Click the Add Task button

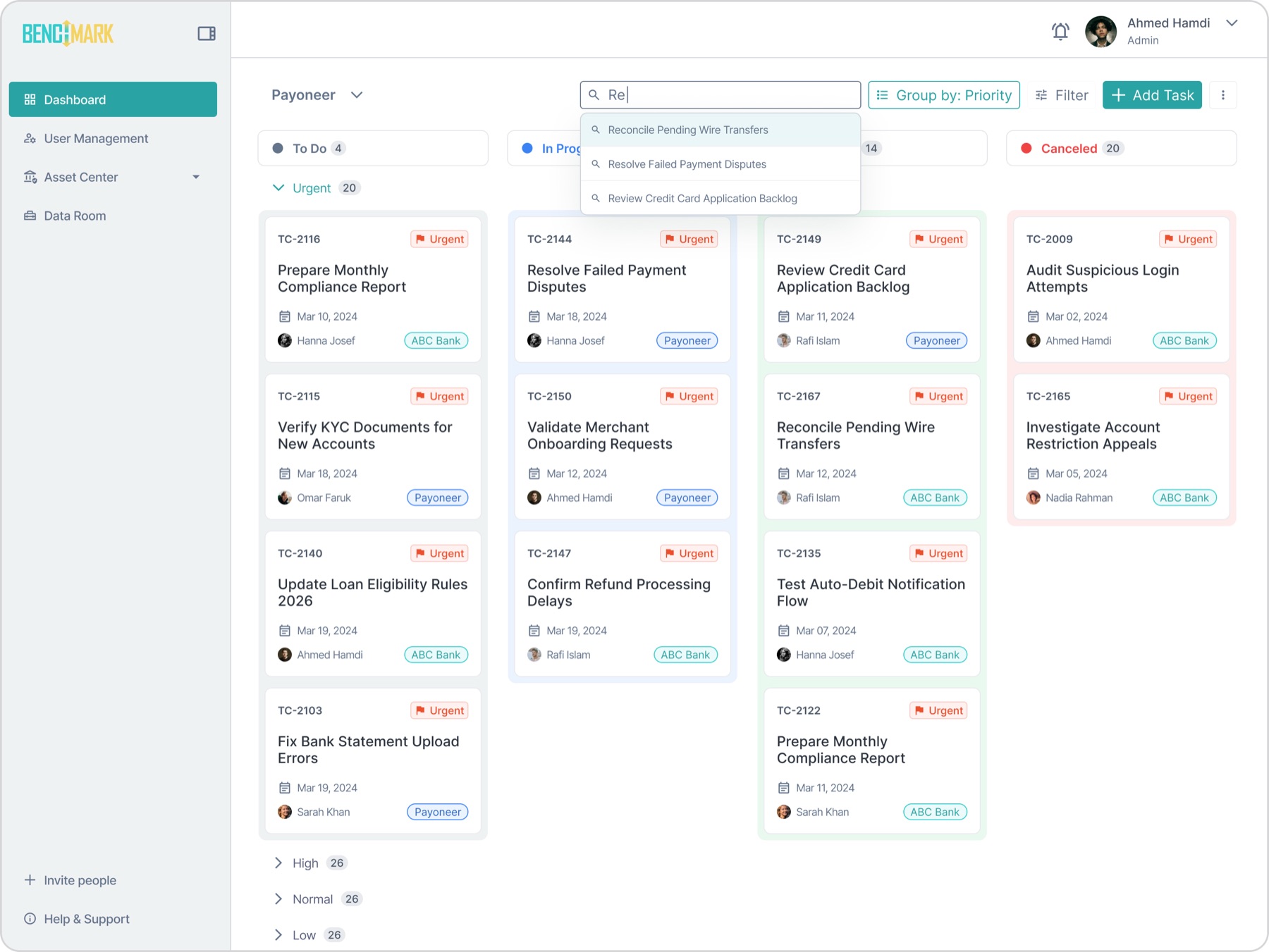(1152, 95)
